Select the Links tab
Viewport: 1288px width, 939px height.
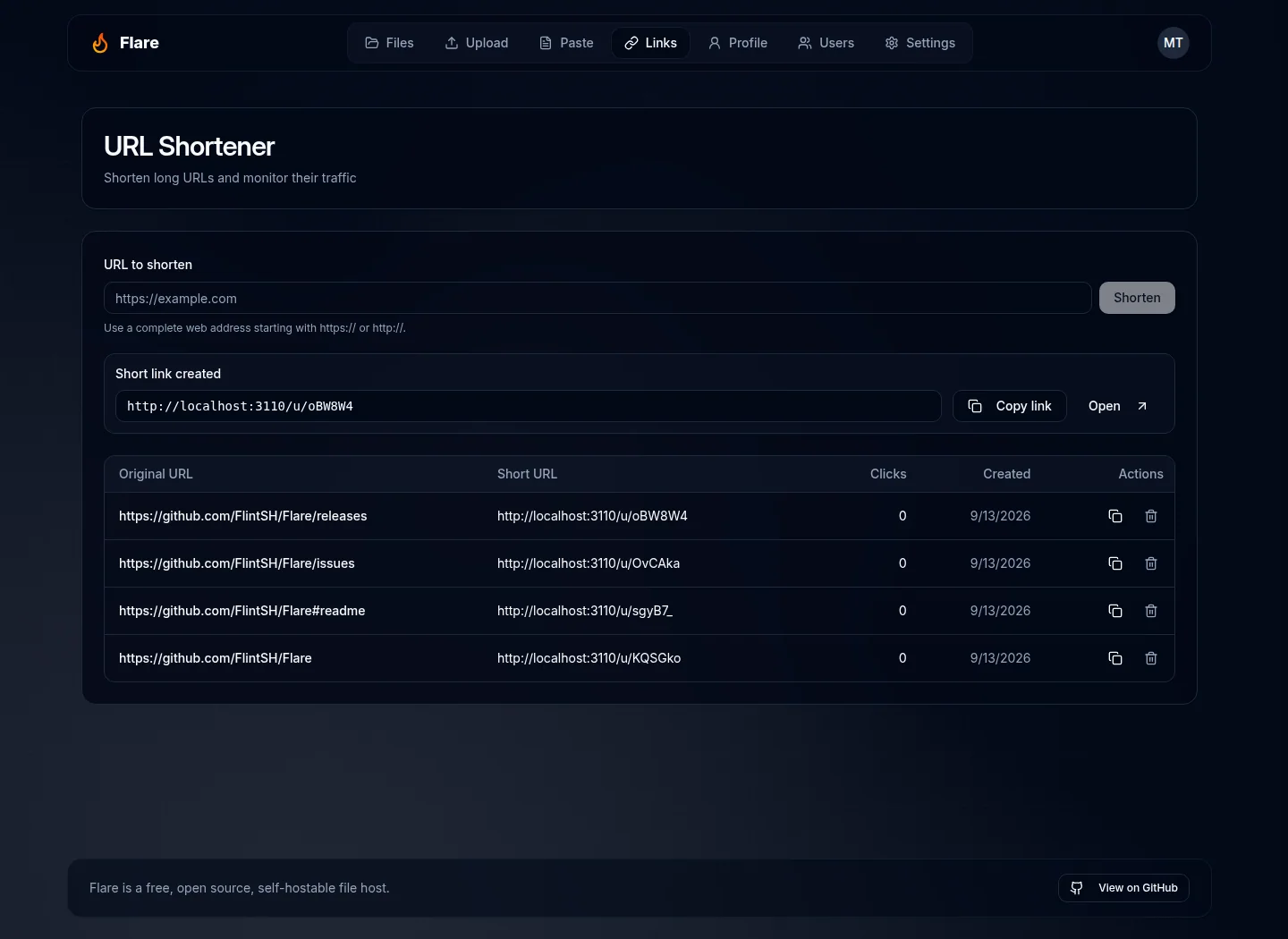(x=650, y=43)
